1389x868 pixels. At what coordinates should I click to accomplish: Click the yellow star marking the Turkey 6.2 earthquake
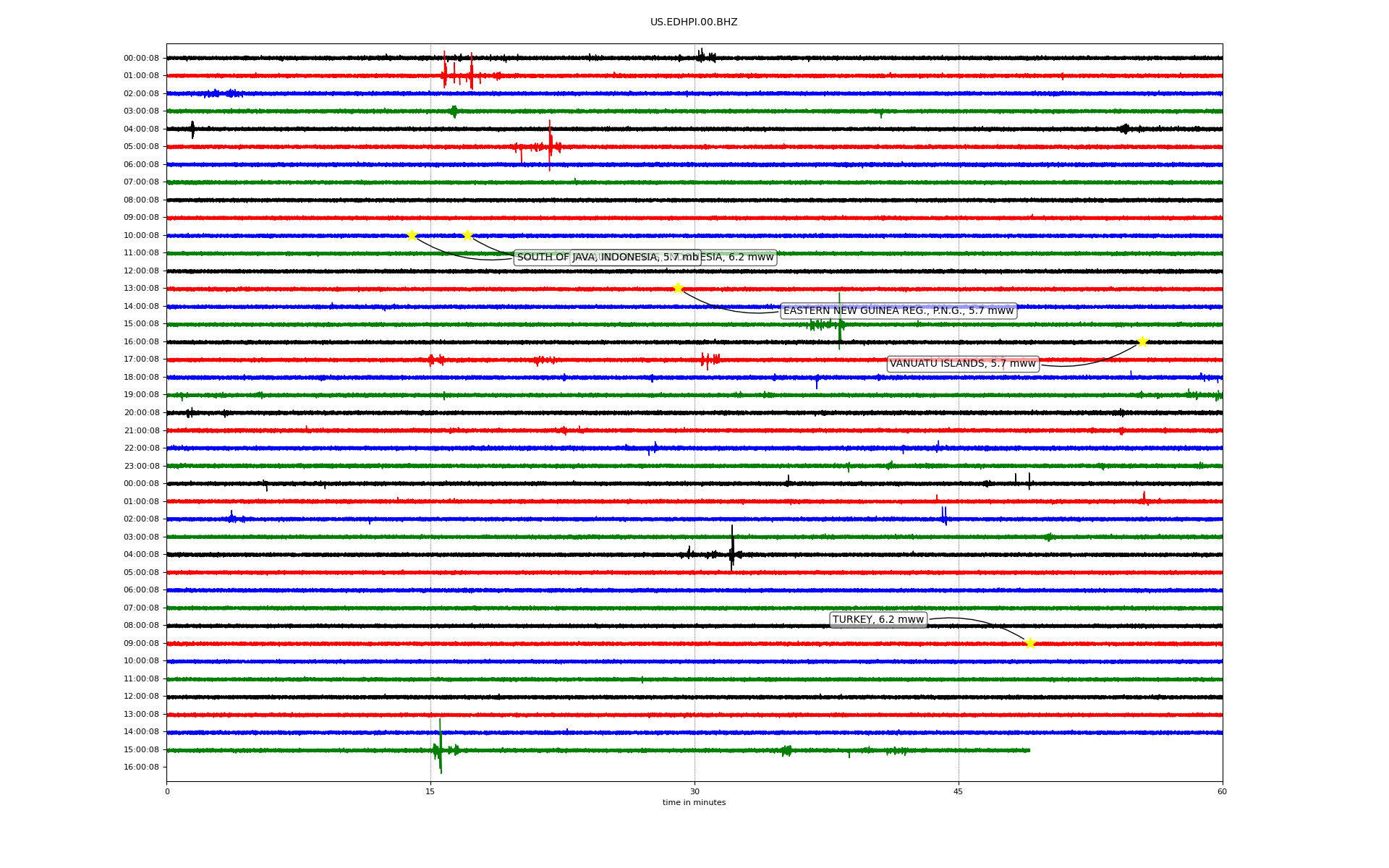[1030, 644]
